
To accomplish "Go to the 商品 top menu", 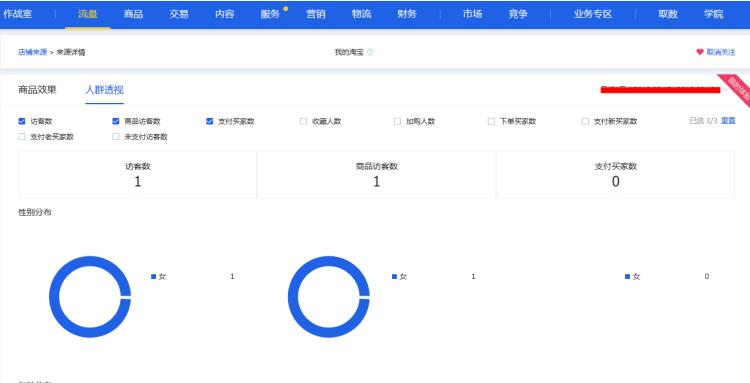I will [x=133, y=14].
